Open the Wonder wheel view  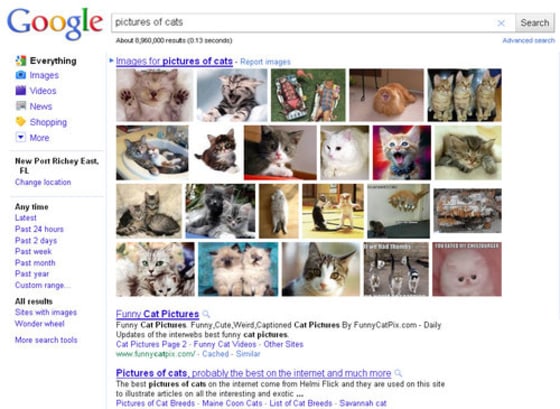tap(40, 324)
